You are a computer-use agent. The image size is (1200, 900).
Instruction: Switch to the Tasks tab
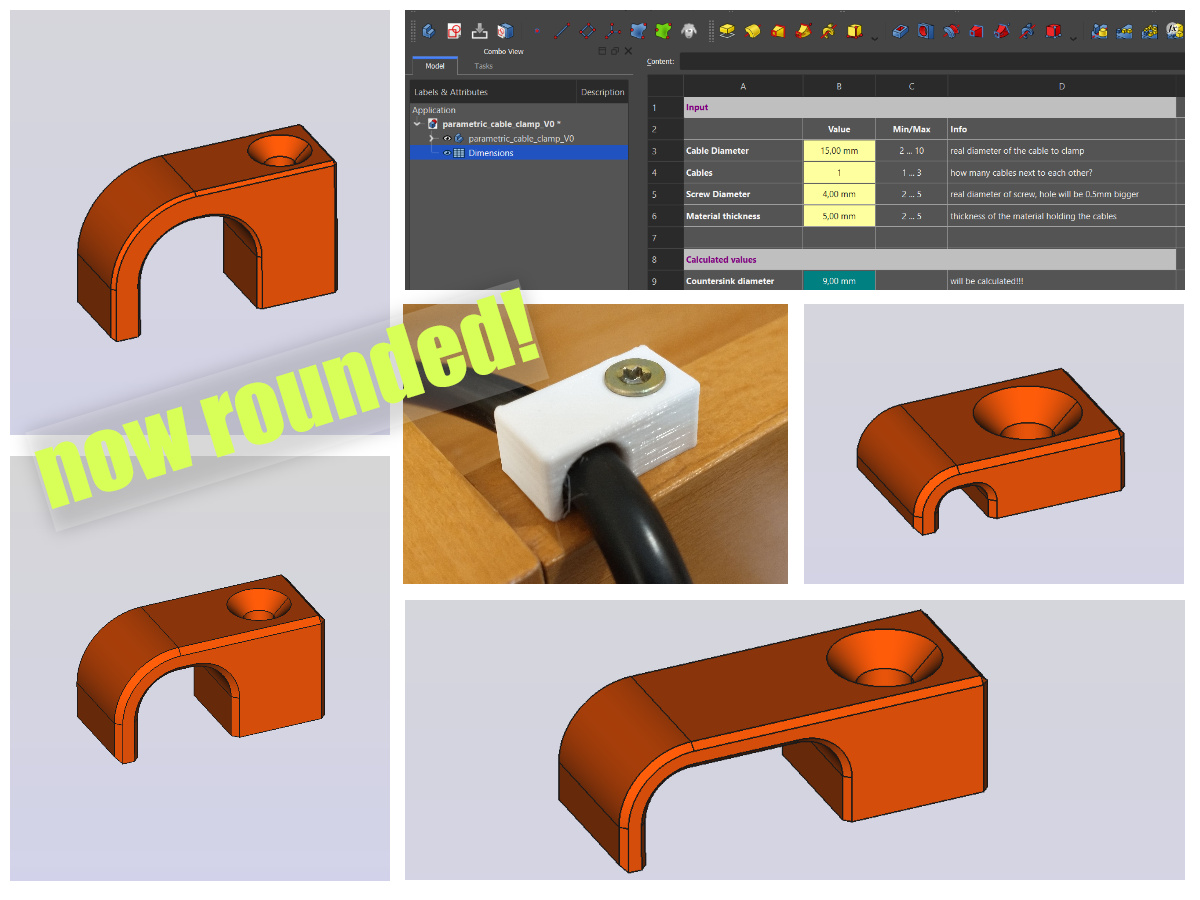pos(483,66)
